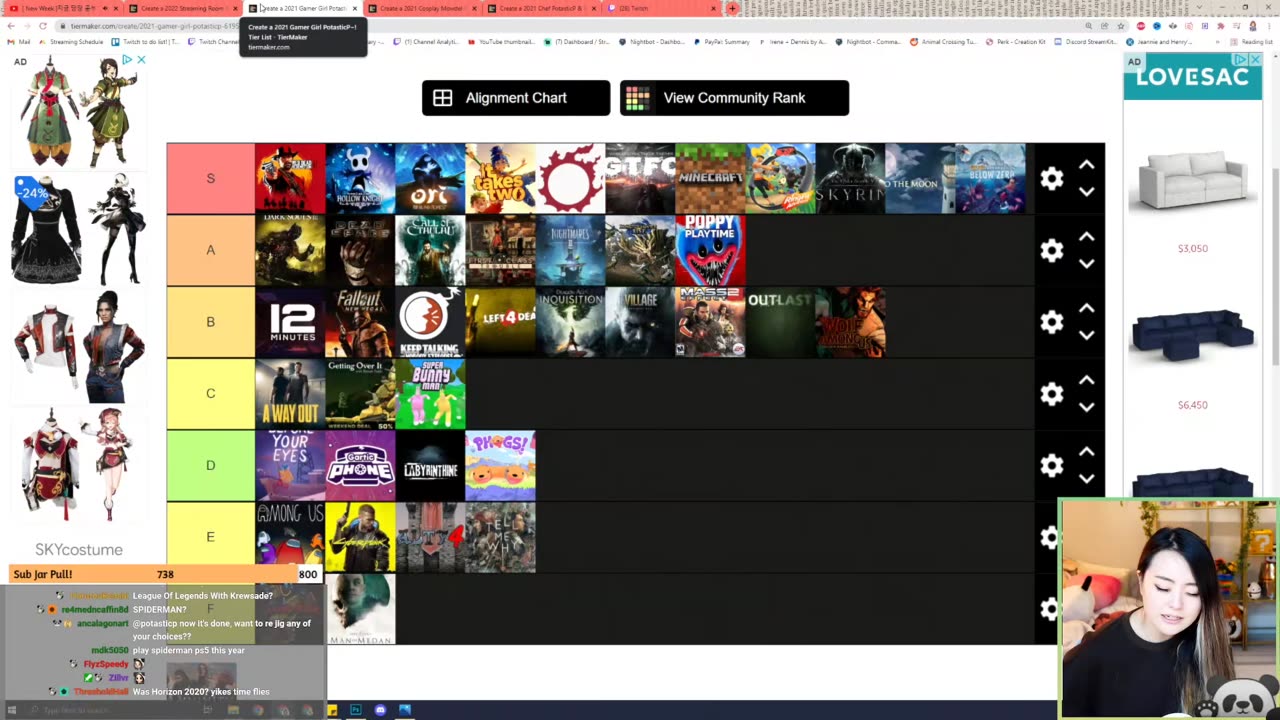Open the SKYcostume ad link

click(79, 549)
